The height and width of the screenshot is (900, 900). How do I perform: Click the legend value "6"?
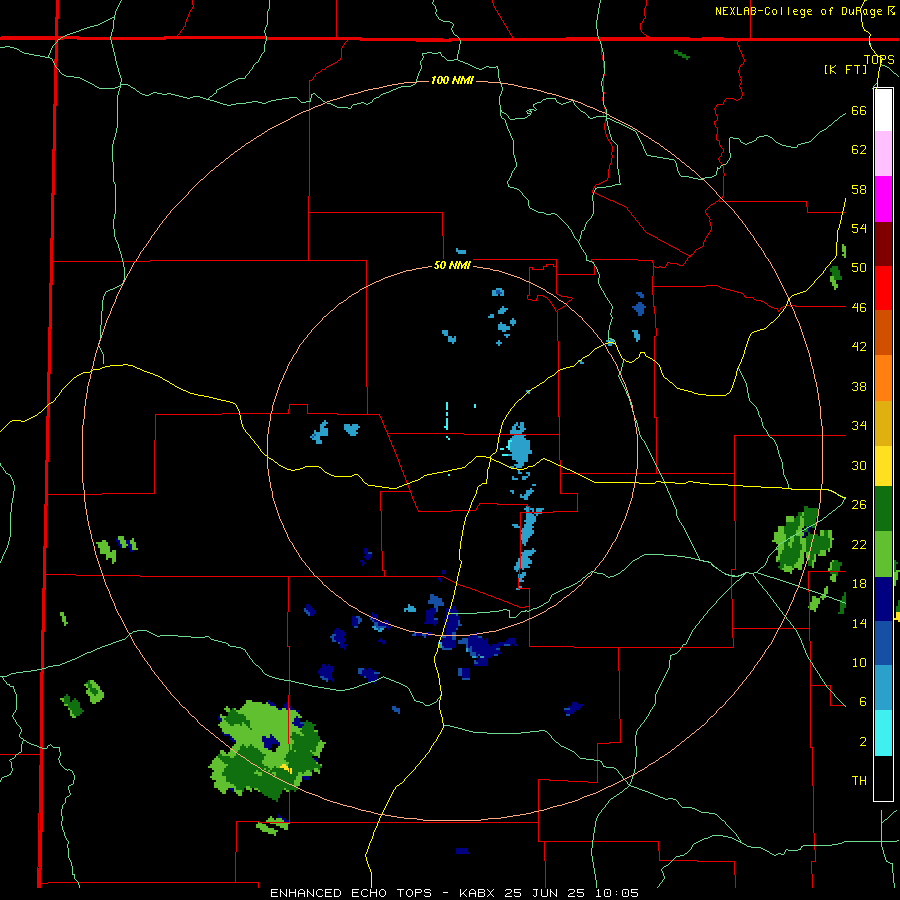(862, 701)
